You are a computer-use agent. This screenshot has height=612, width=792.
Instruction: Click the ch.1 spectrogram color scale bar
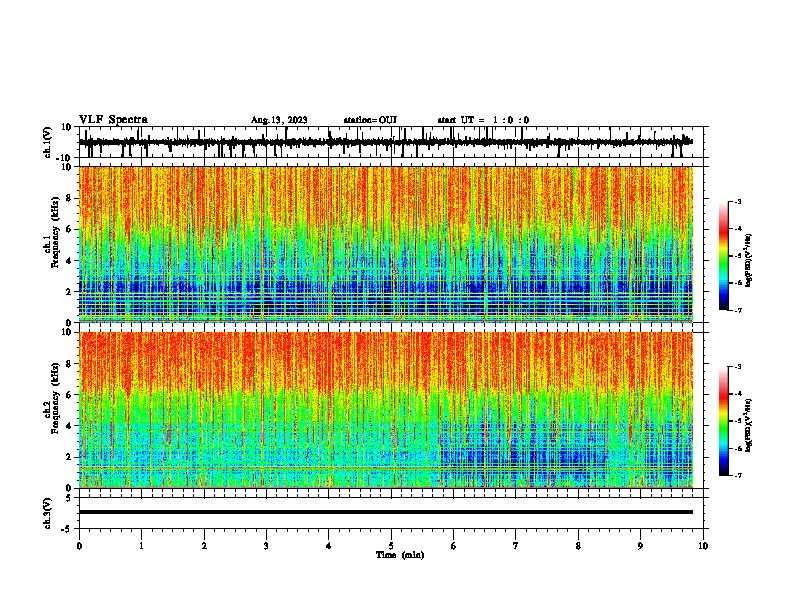(724, 256)
